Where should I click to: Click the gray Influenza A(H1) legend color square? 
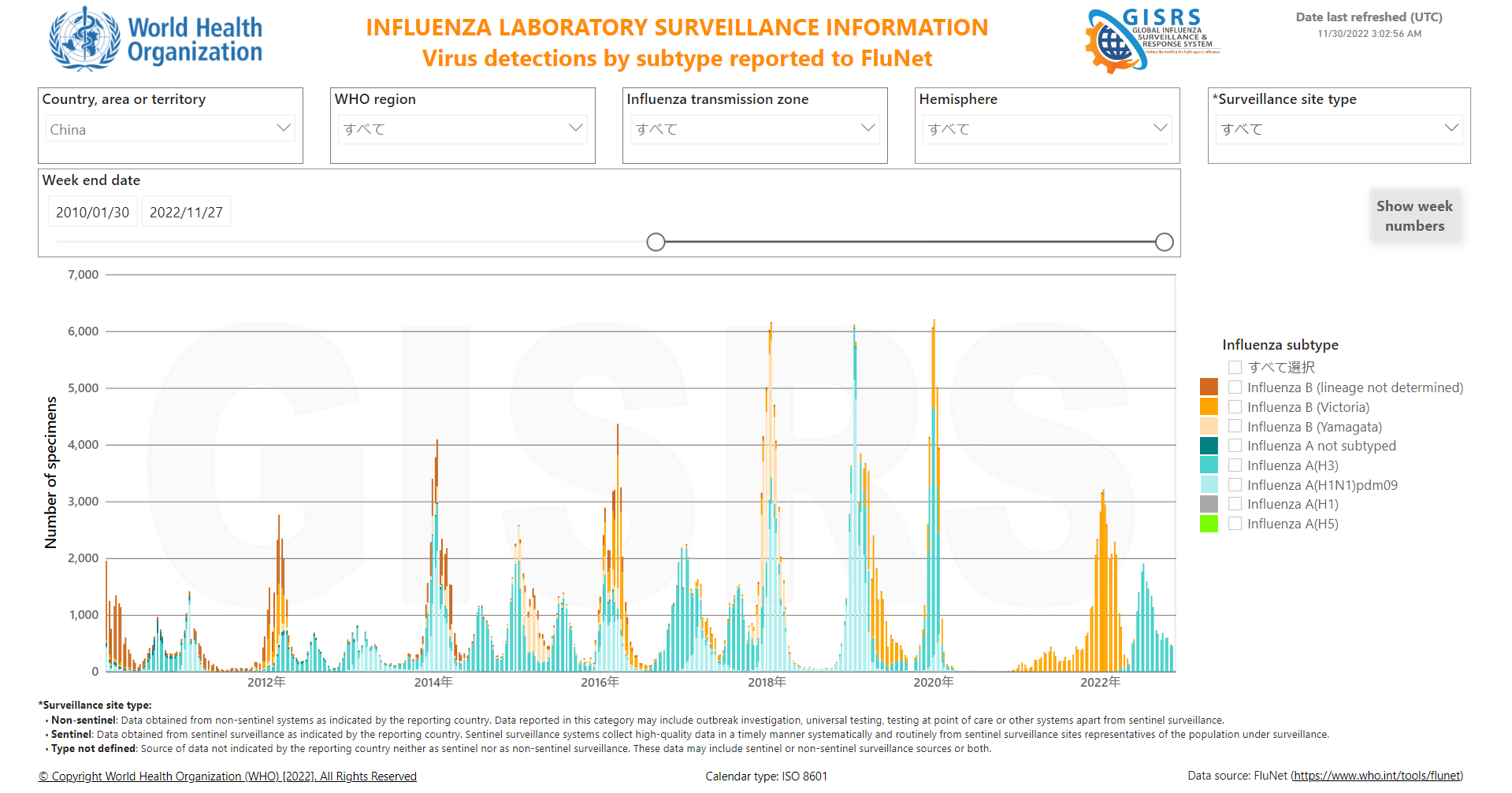[x=1209, y=504]
